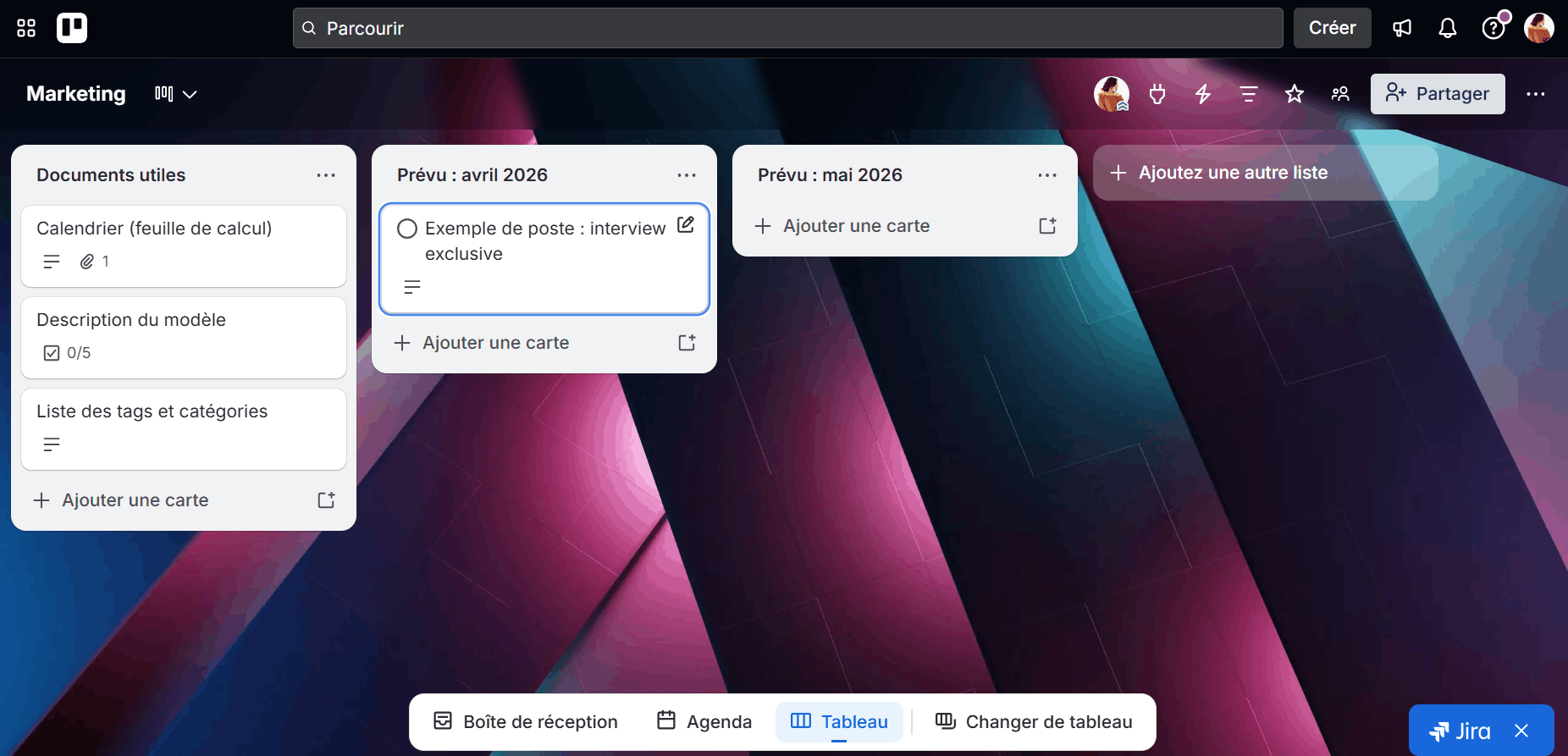Expand the board view switcher dropdown
The width and height of the screenshot is (1568, 756).
(x=175, y=94)
